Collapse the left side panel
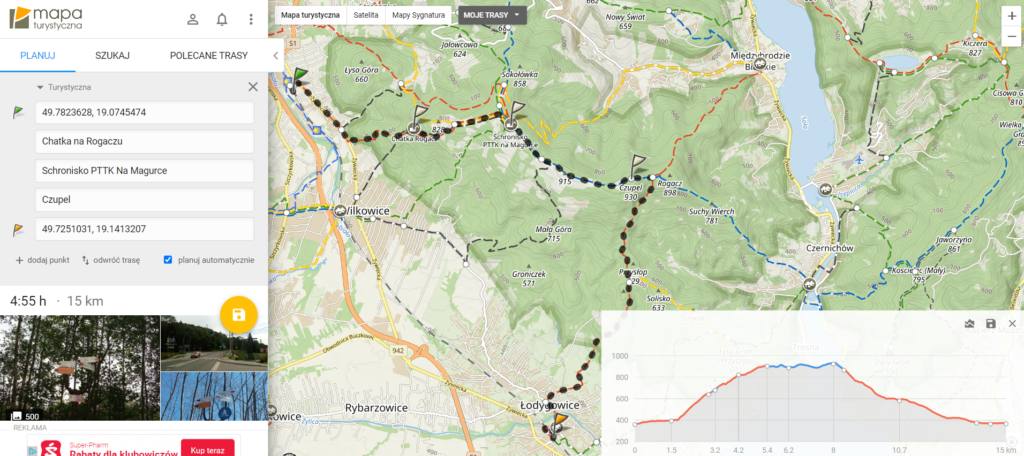The image size is (1024, 456). click(275, 56)
